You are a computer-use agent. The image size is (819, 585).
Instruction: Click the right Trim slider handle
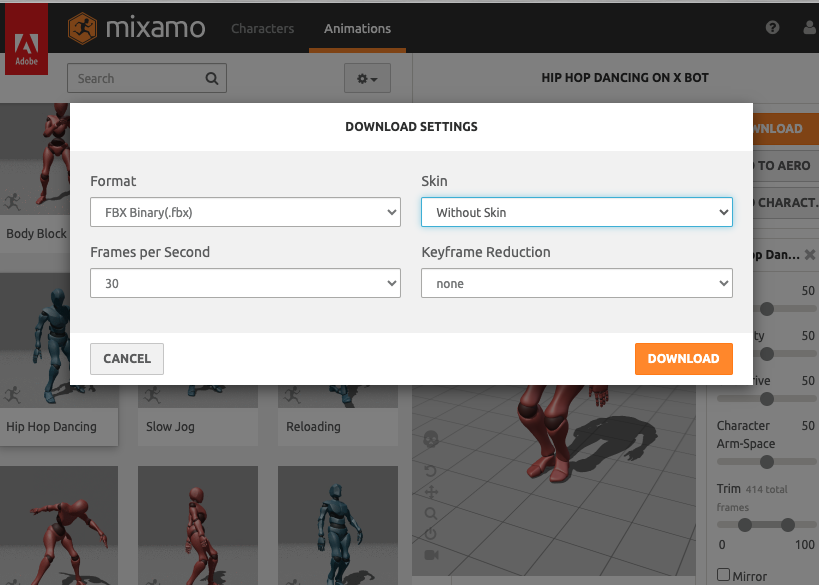click(x=788, y=524)
